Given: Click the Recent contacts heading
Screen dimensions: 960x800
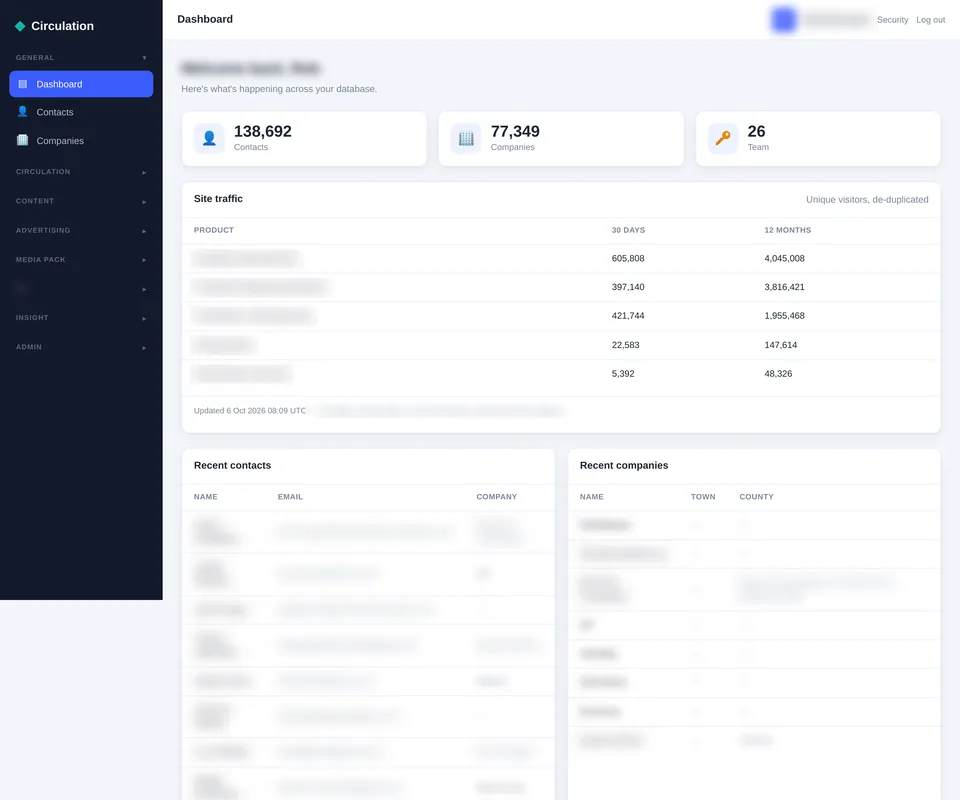Looking at the screenshot, I should coord(232,465).
